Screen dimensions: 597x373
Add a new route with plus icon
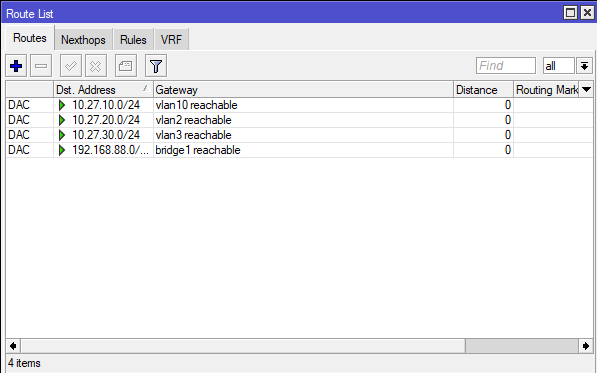[16, 66]
